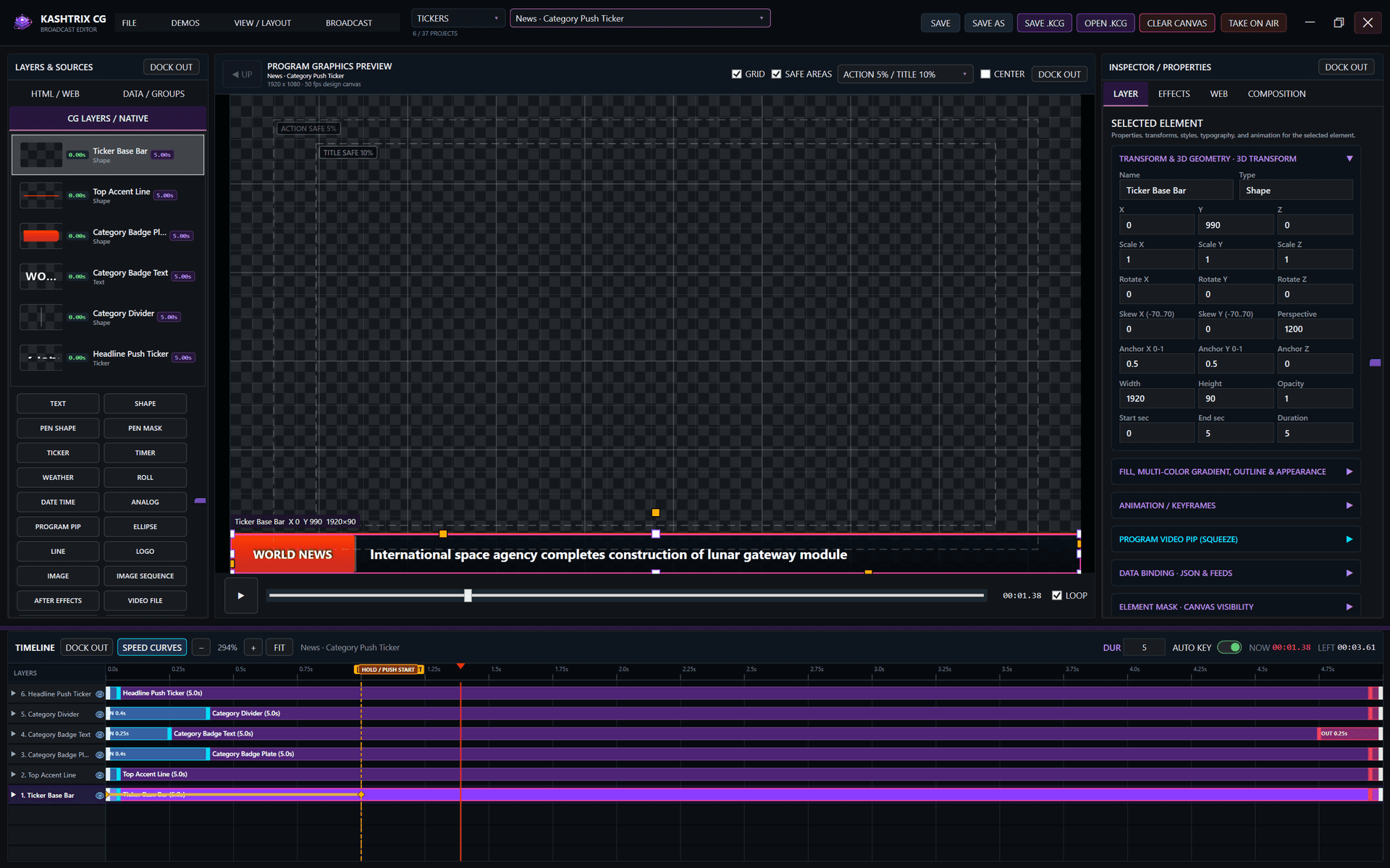Expand Program Video PIP (Squeeze) section
The width and height of the screenshot is (1390, 868).
tap(1235, 539)
